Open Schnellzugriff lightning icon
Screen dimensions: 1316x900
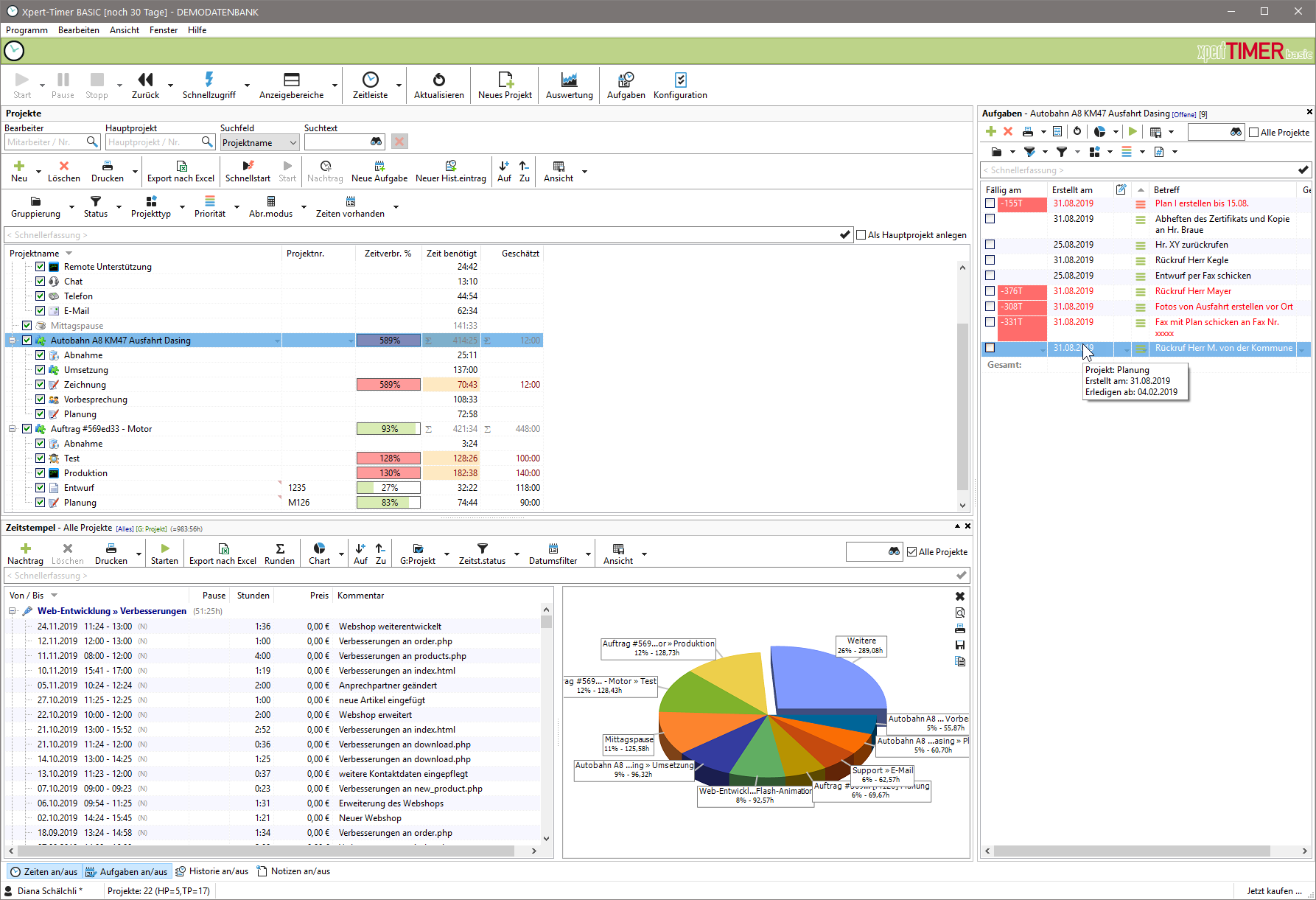[209, 80]
